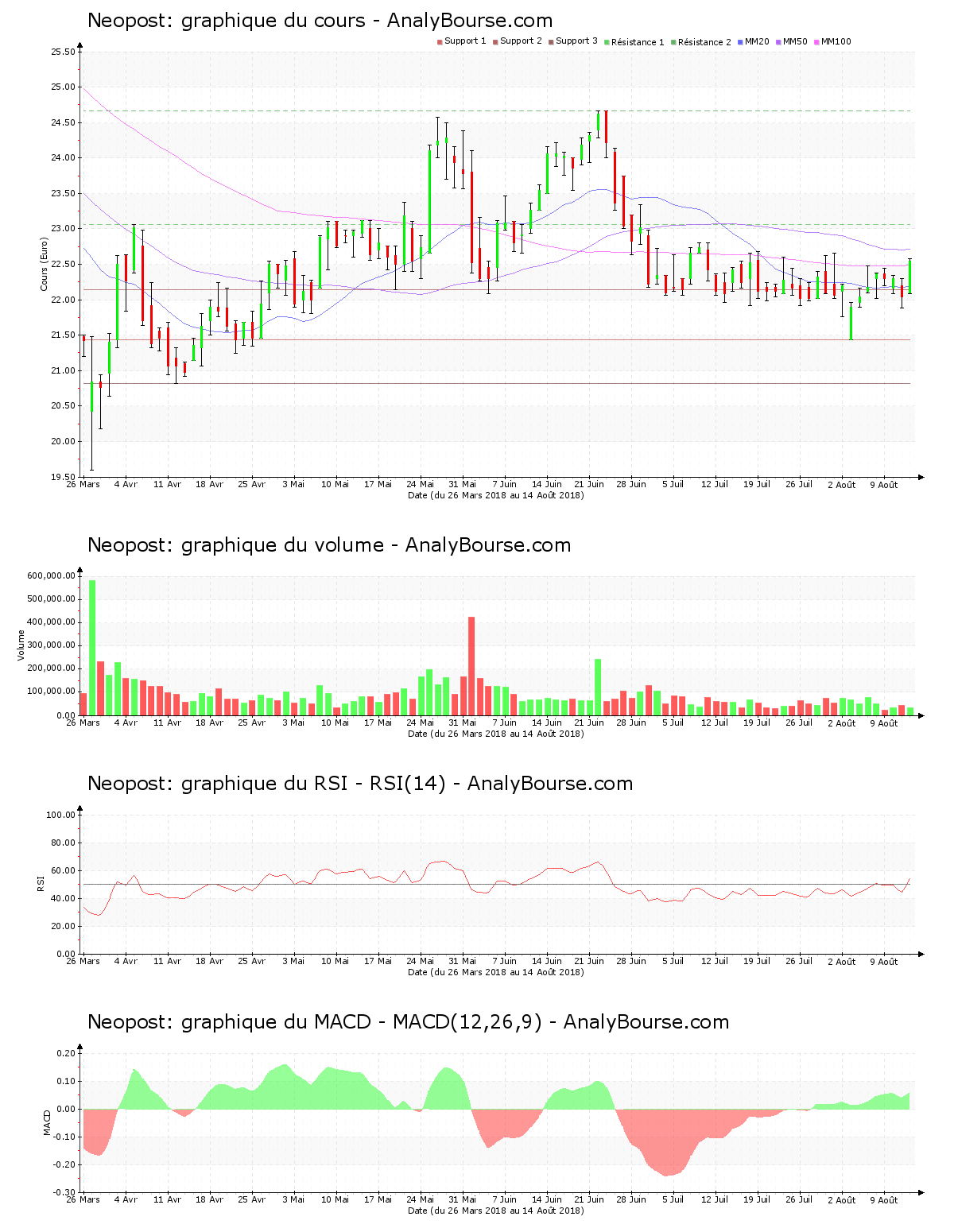Viewport: 954px width, 1232px height.
Task: Click the date range caption under the price chart
Action: 495,495
